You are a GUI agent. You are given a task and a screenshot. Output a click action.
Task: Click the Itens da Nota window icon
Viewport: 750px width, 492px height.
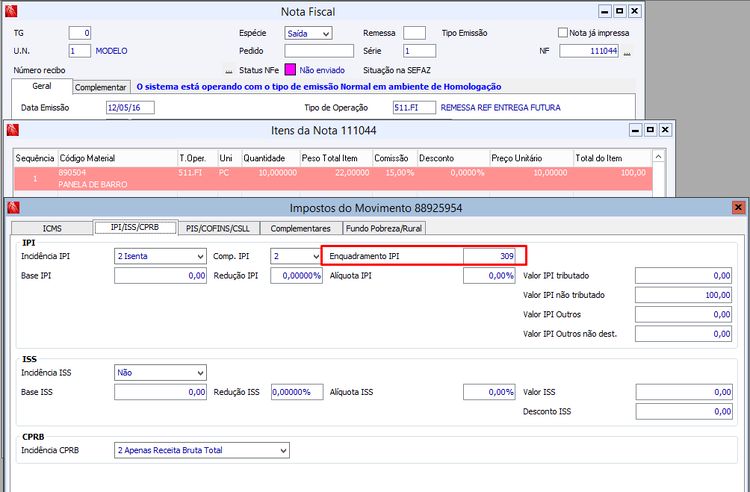click(13, 130)
